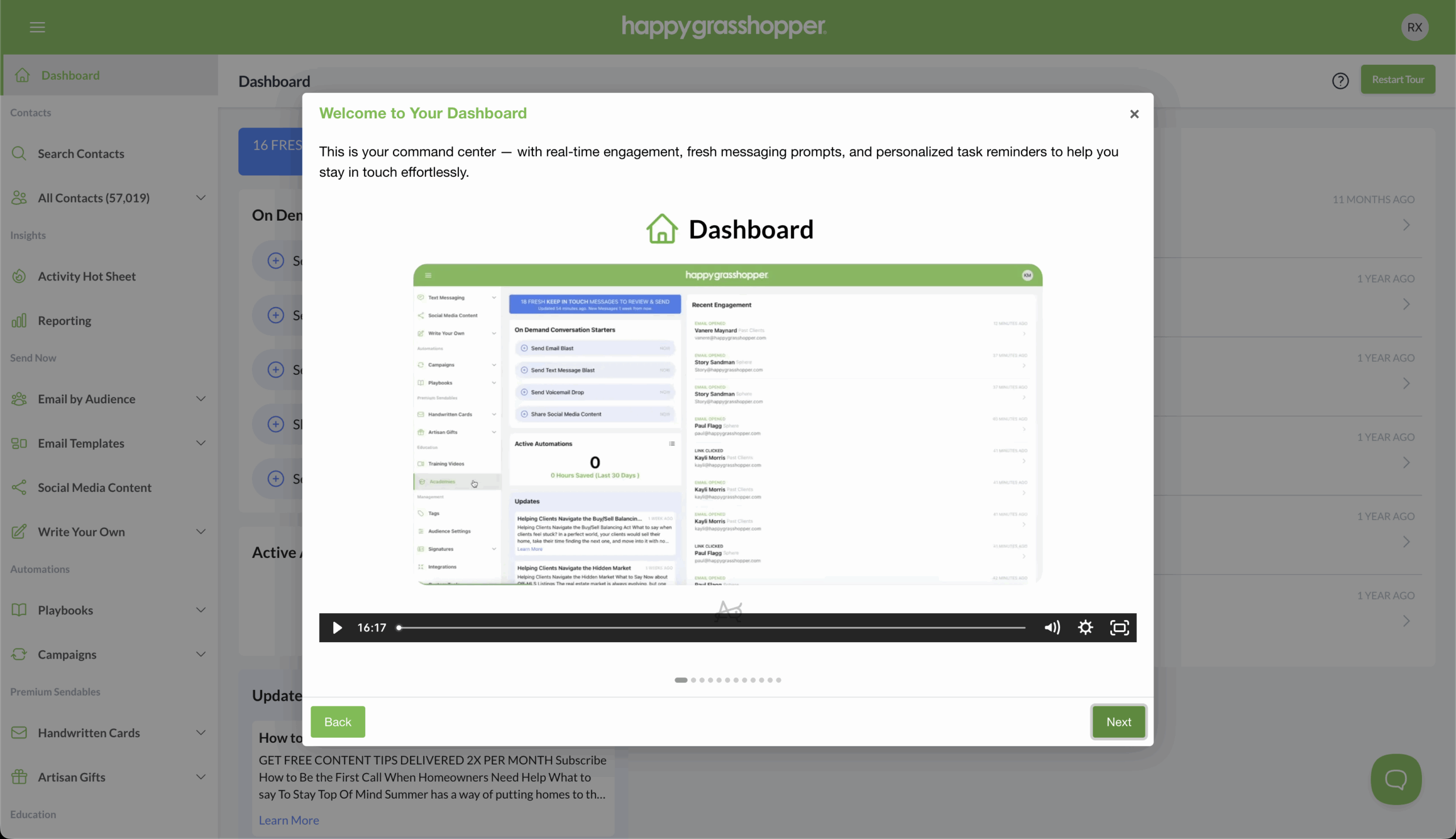Open the hamburger menu in header

coord(38,27)
